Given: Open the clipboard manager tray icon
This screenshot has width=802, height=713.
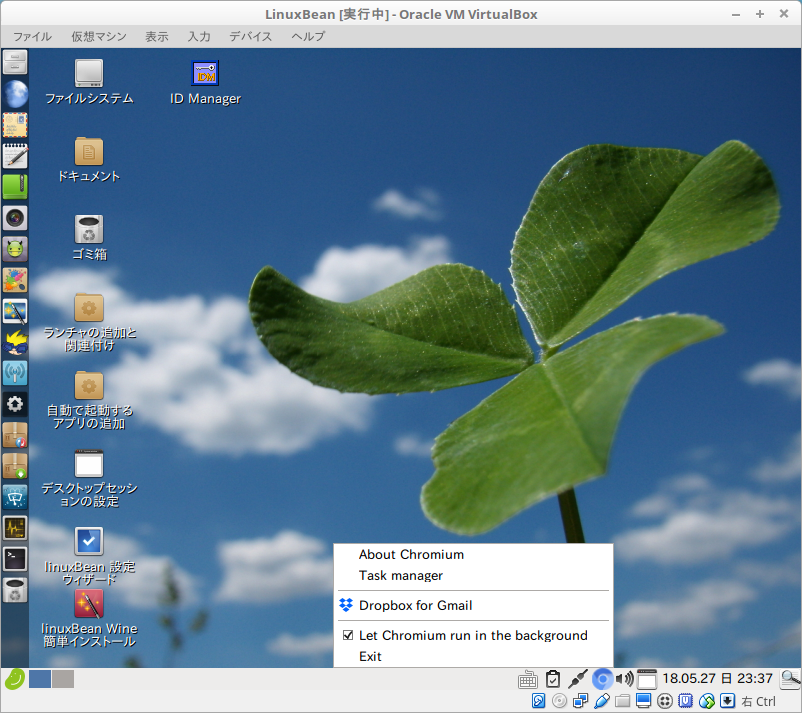Looking at the screenshot, I should (x=553, y=679).
